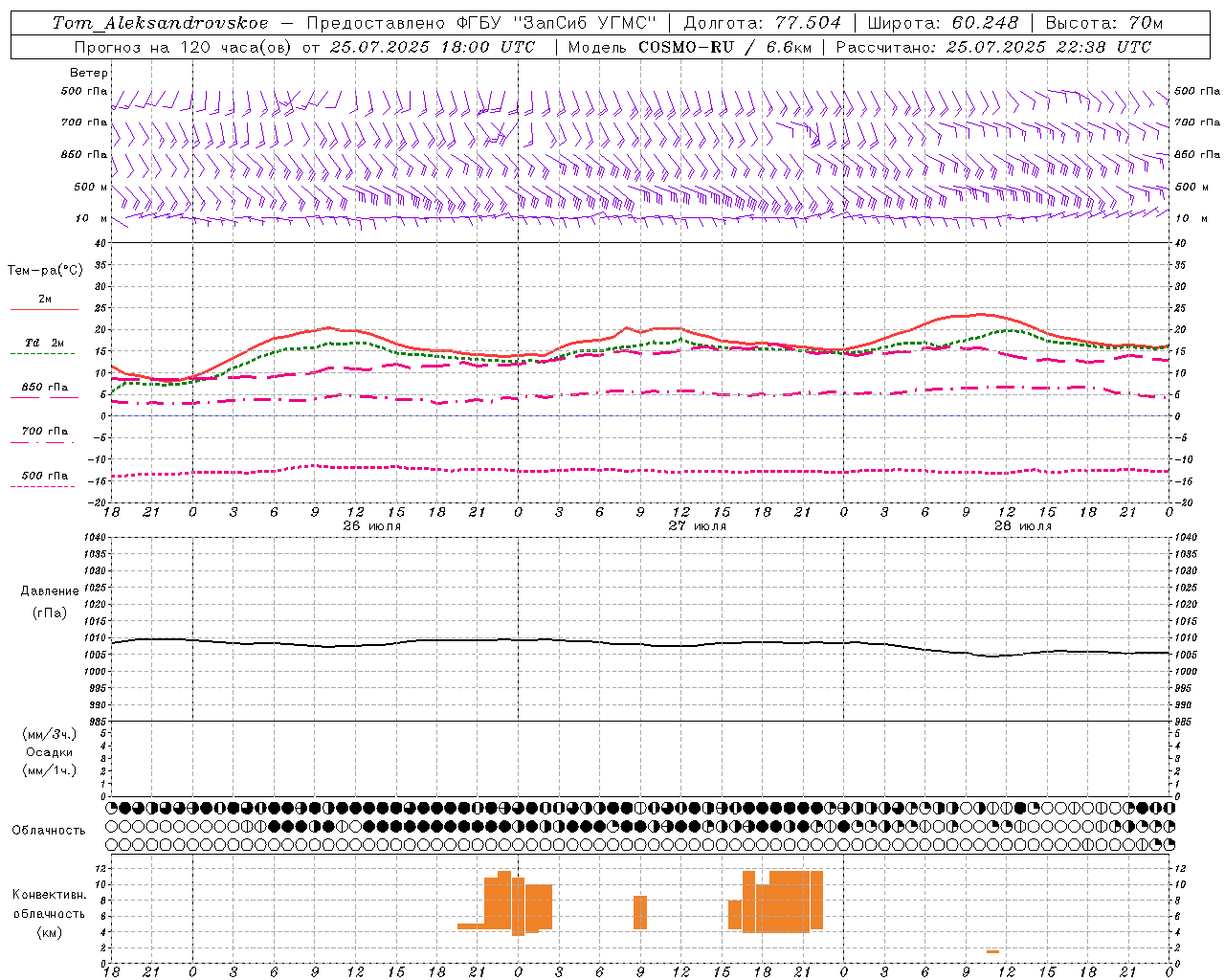This screenshot has height=980, width=1225.
Task: Click the (мм/1ч.) precipitation unit label
Action: click(x=49, y=770)
